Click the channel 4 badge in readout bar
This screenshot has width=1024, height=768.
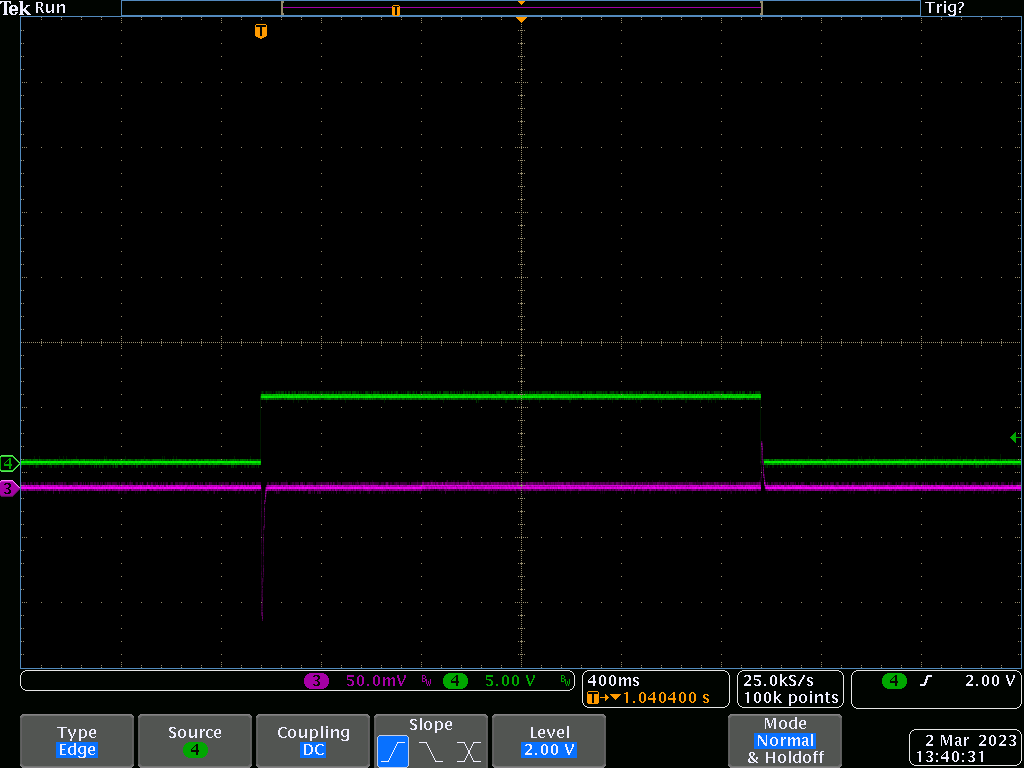(x=455, y=681)
